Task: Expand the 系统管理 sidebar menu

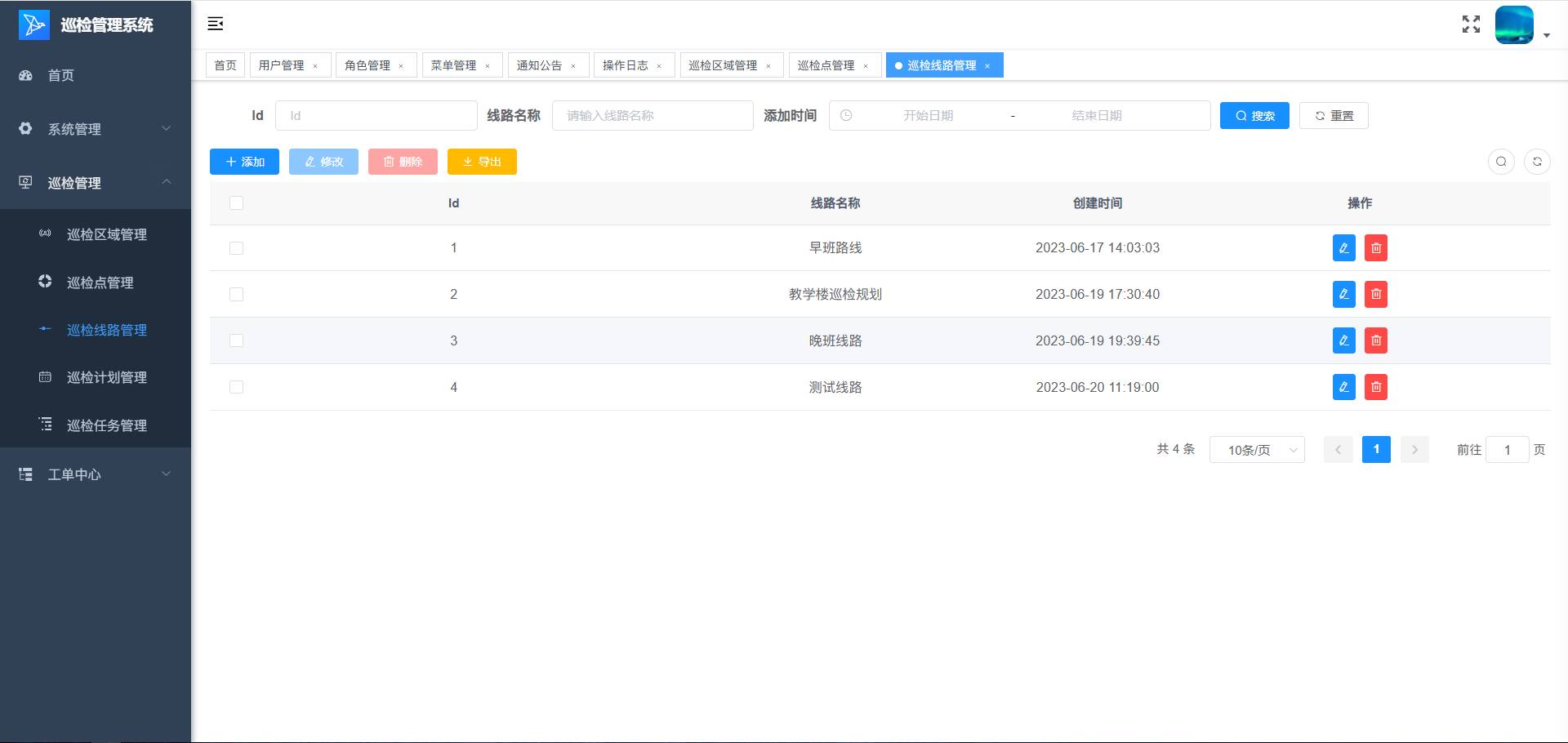Action: pyautogui.click(x=95, y=129)
